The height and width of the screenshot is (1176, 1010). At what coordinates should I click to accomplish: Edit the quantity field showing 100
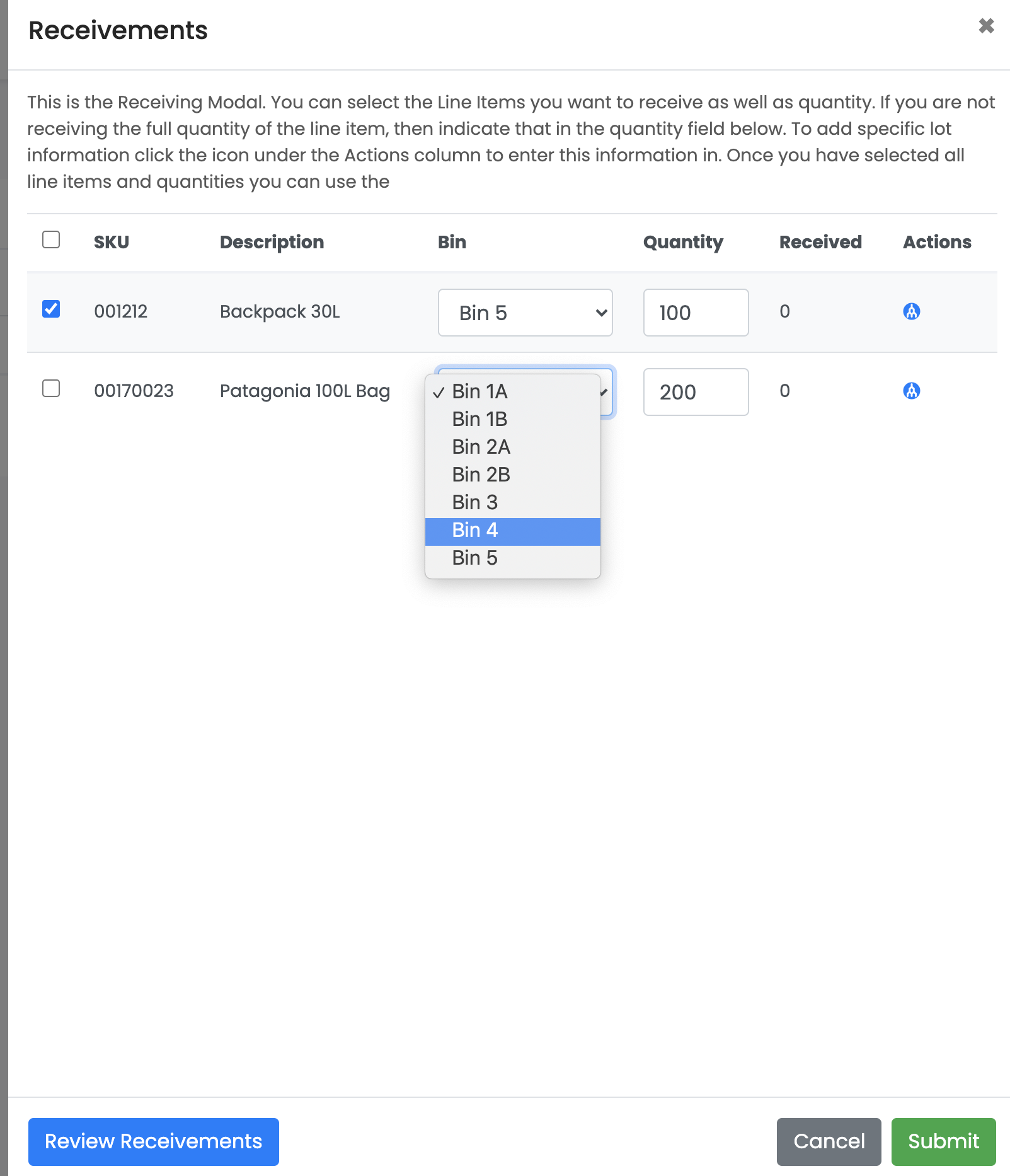pyautogui.click(x=696, y=313)
